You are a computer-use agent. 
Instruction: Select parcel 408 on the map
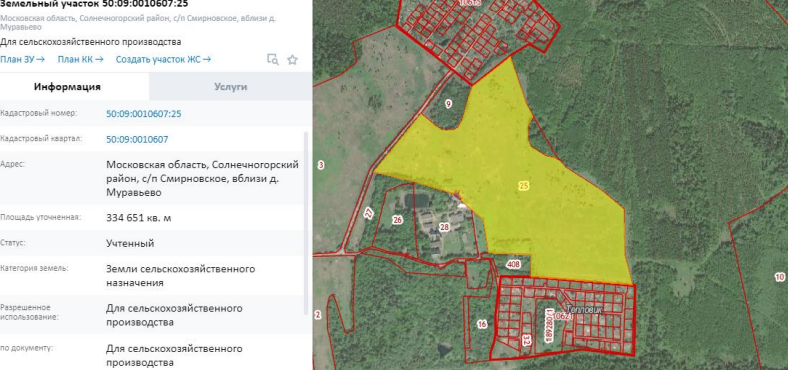point(513,264)
